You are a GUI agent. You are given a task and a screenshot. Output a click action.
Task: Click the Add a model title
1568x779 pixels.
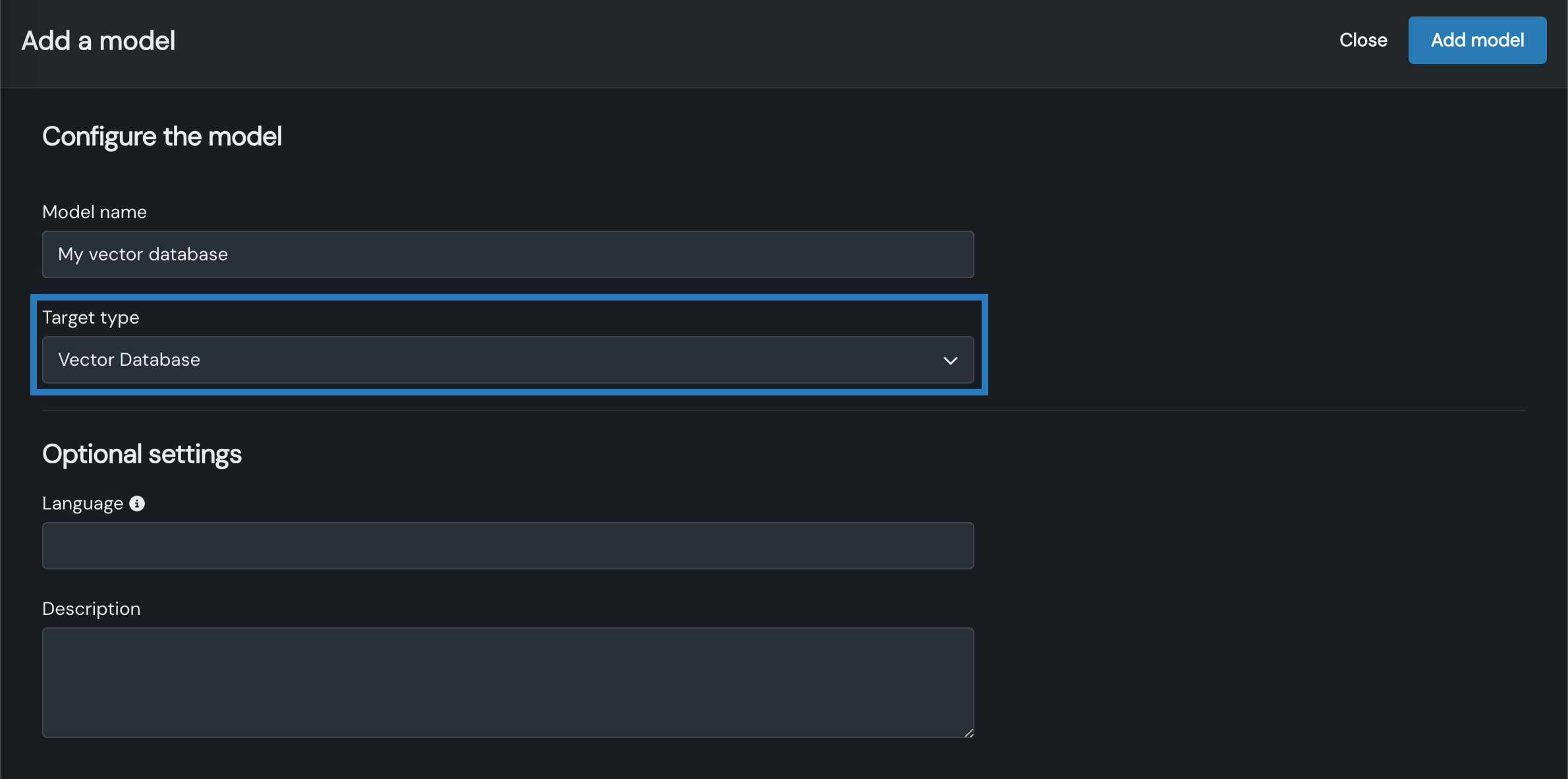coord(98,41)
